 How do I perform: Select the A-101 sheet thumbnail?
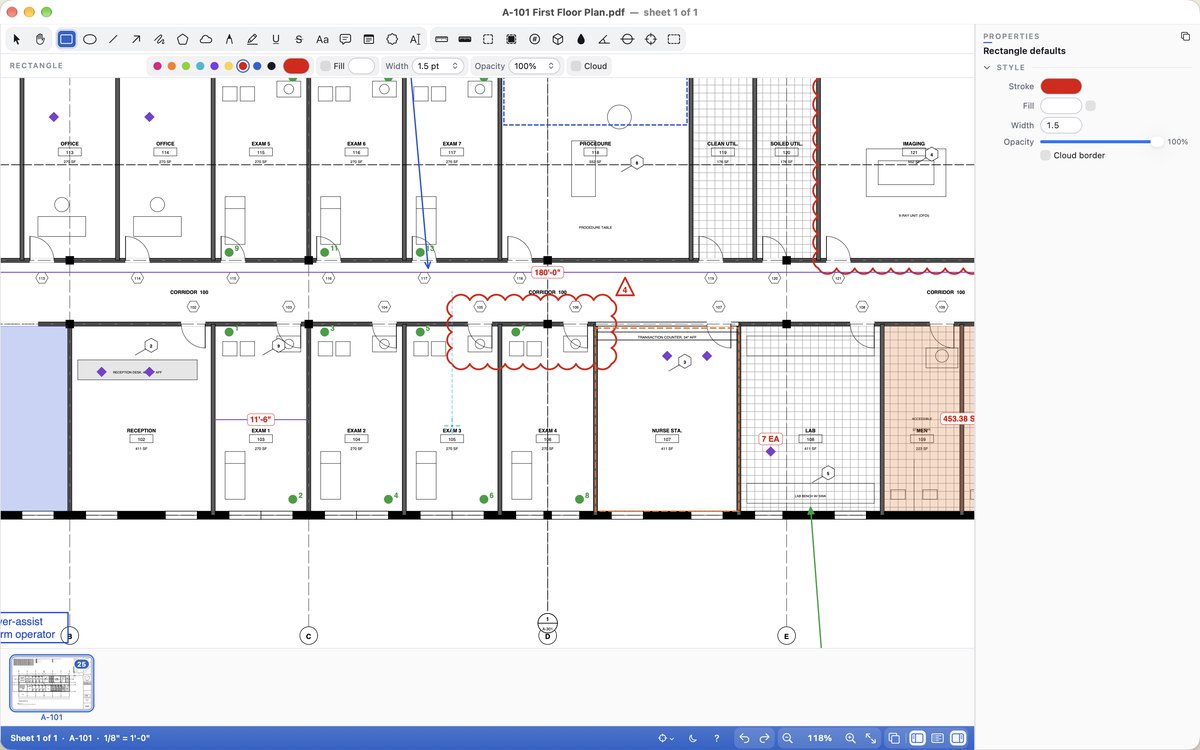pyautogui.click(x=52, y=685)
